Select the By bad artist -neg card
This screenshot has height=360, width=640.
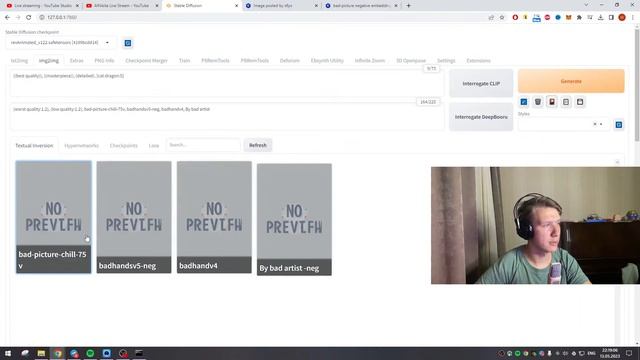coord(294,220)
